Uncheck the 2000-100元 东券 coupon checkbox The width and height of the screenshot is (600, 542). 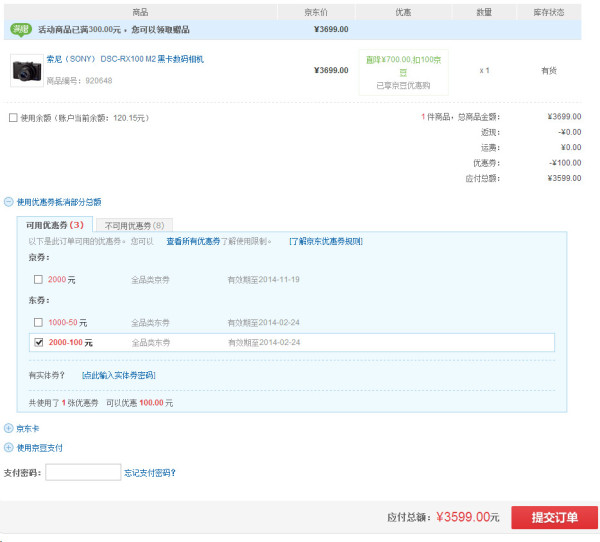click(x=39, y=342)
